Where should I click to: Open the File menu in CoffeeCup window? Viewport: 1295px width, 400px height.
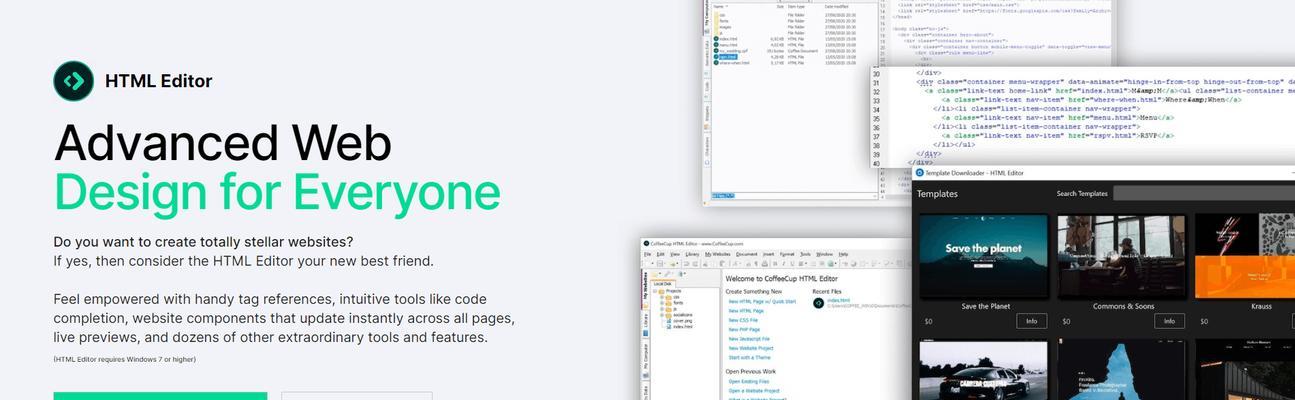click(x=647, y=254)
